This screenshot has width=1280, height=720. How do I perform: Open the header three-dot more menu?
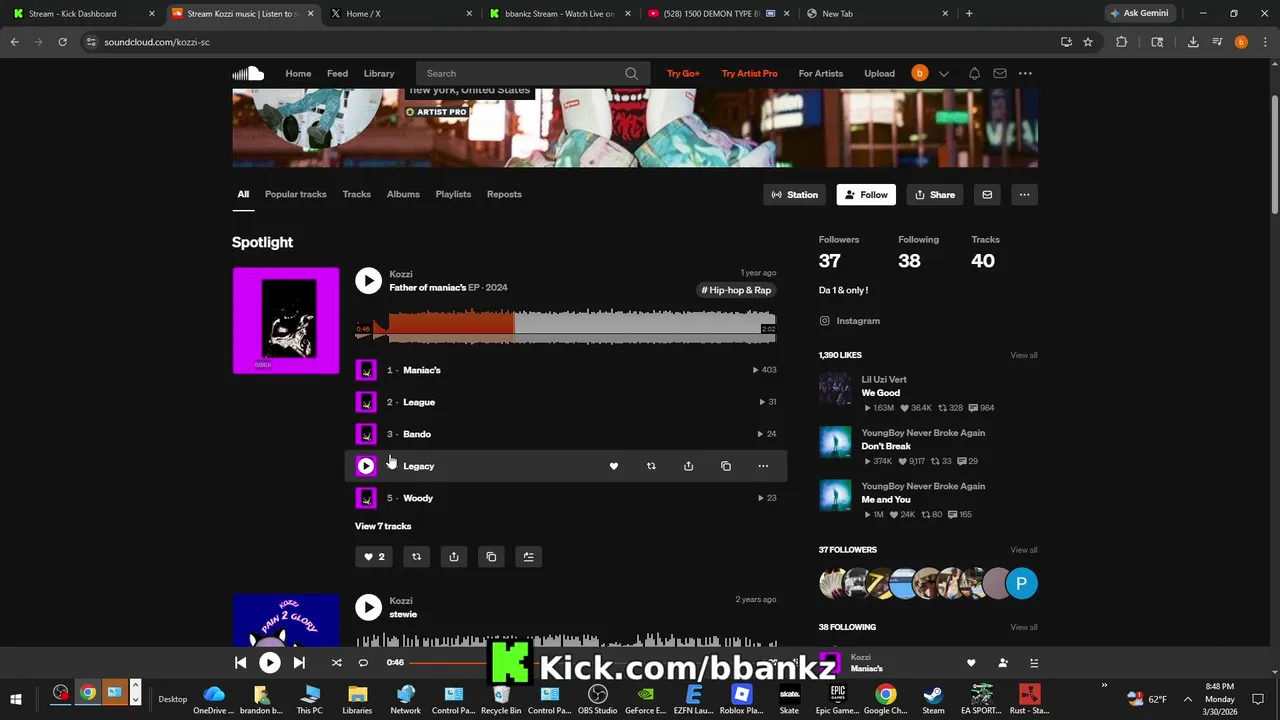pyautogui.click(x=1025, y=73)
